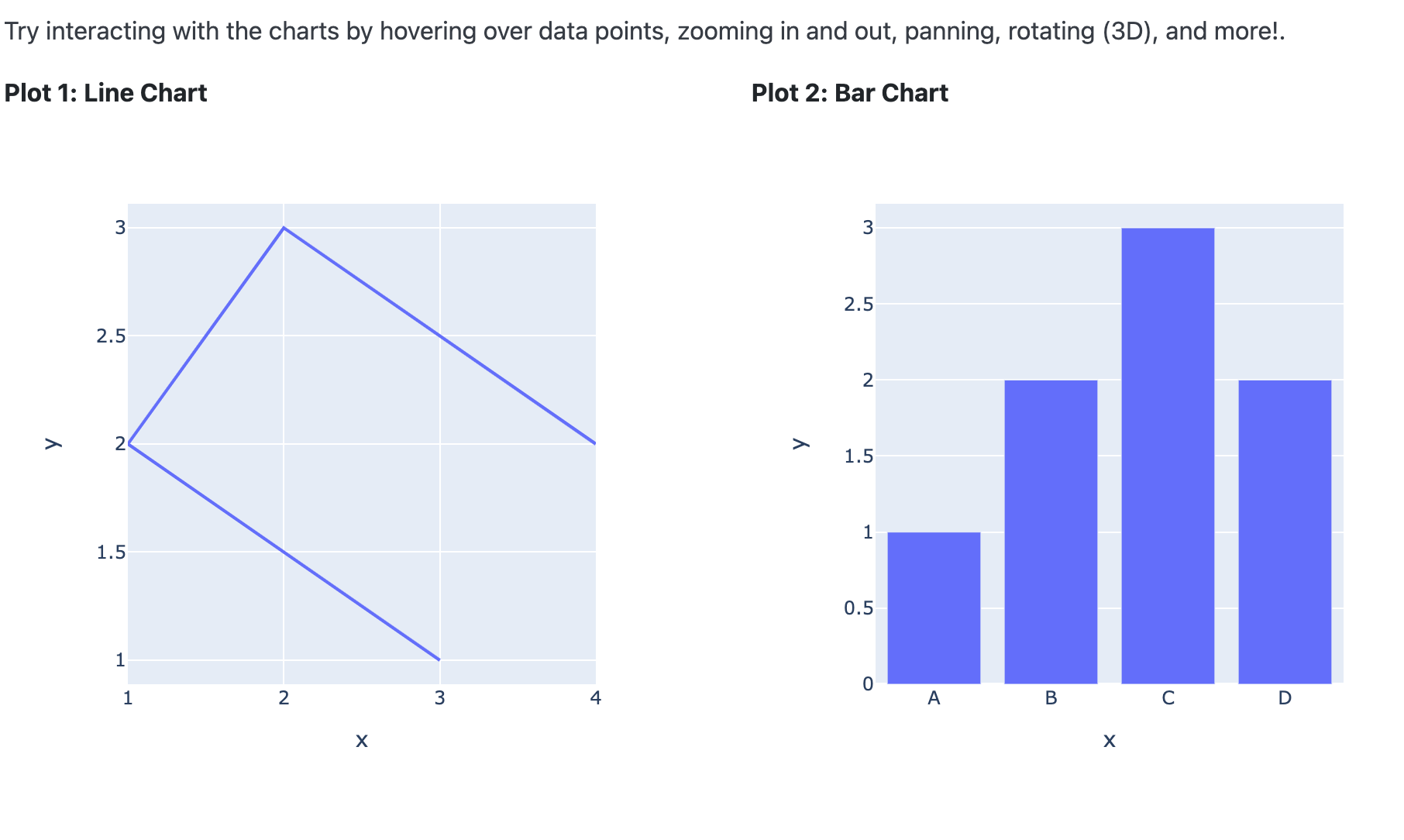This screenshot has height=840, width=1404.
Task: Click the line chart peak at x=2
Action: 284,228
